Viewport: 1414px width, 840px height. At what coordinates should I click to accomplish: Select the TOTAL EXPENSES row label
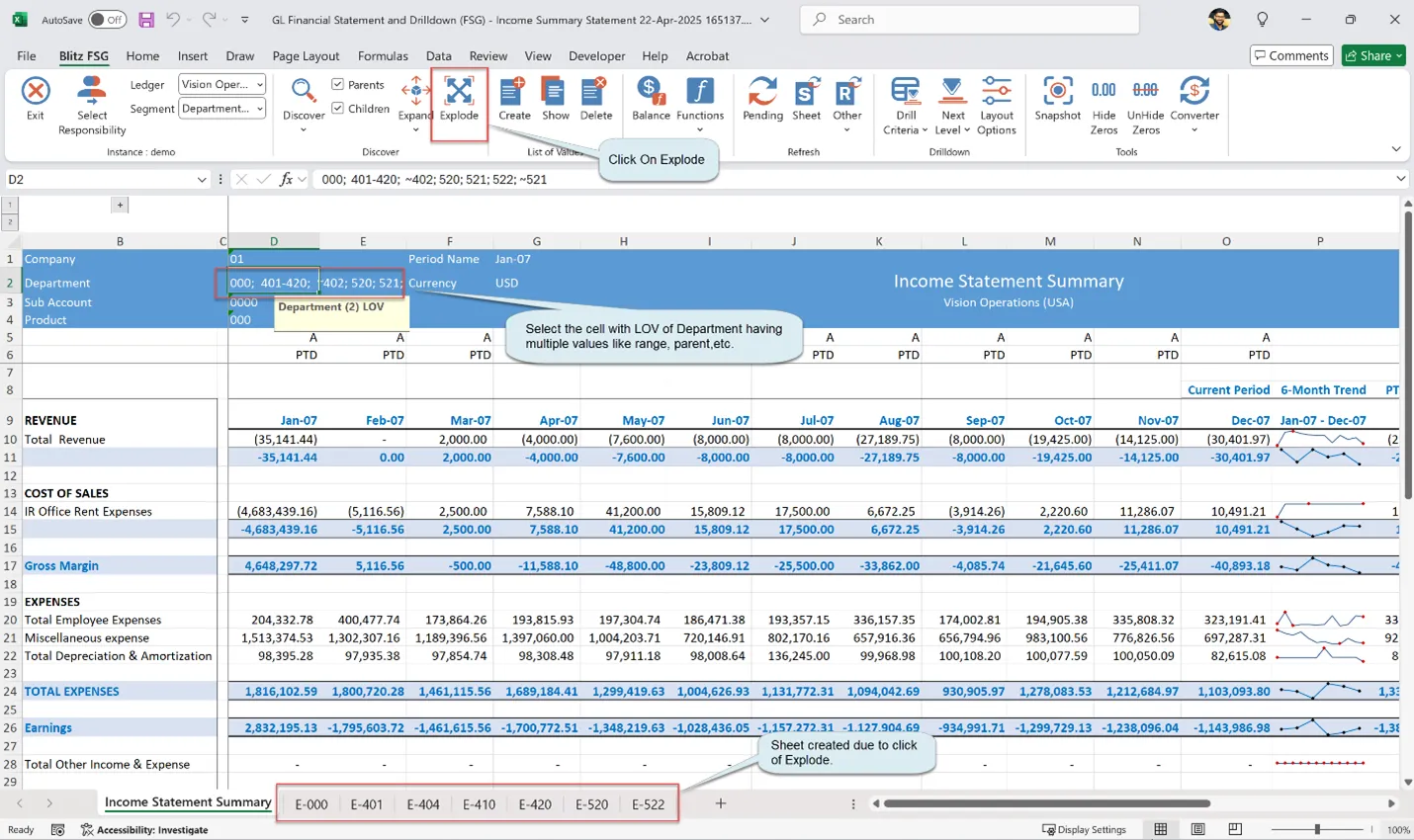[x=71, y=692]
